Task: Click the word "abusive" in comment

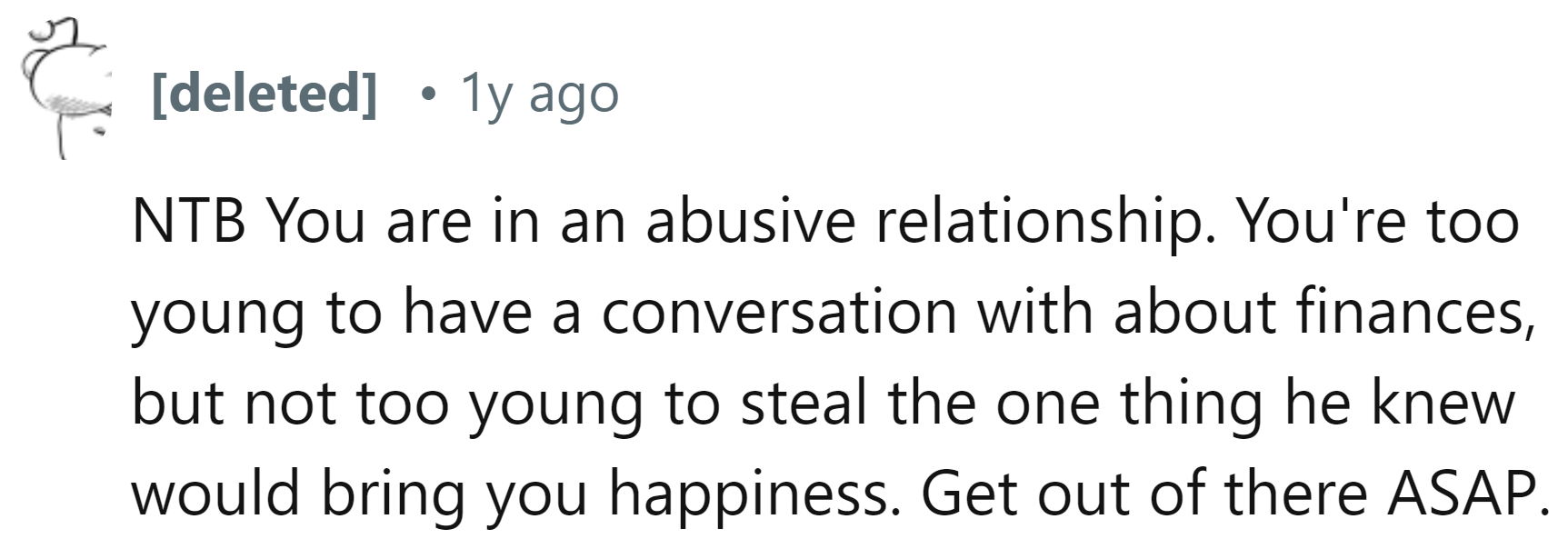Action: coord(751,221)
